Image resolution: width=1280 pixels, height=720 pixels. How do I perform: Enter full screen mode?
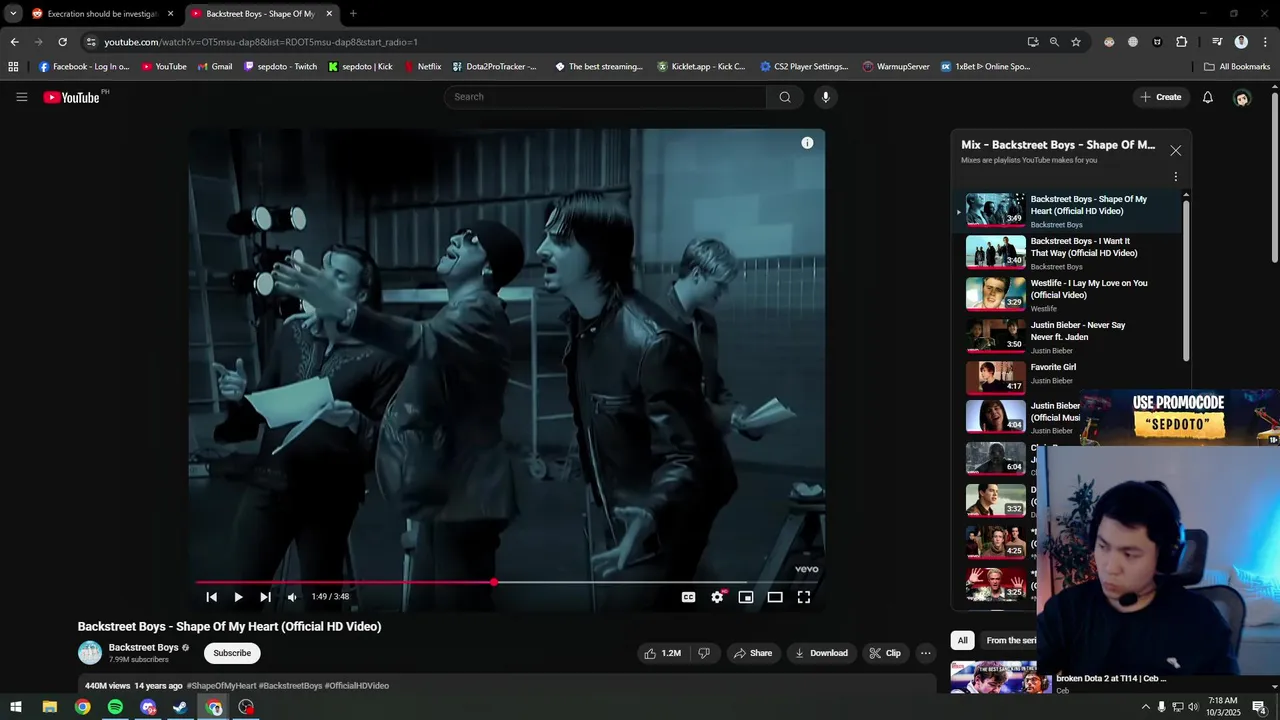tap(804, 597)
